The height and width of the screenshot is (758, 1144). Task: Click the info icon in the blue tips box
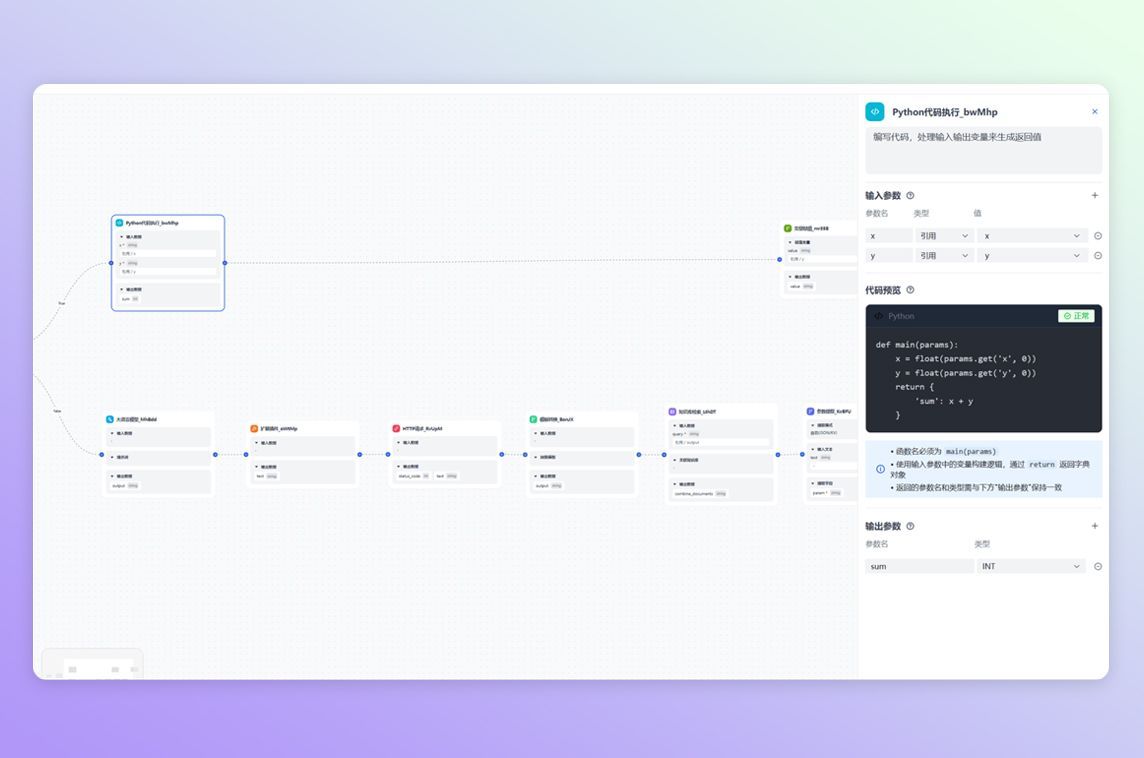880,469
